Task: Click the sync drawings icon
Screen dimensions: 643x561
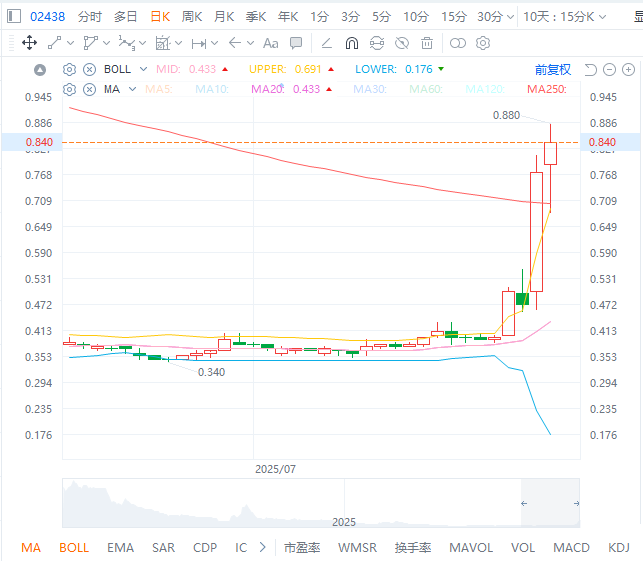Action: 377,43
